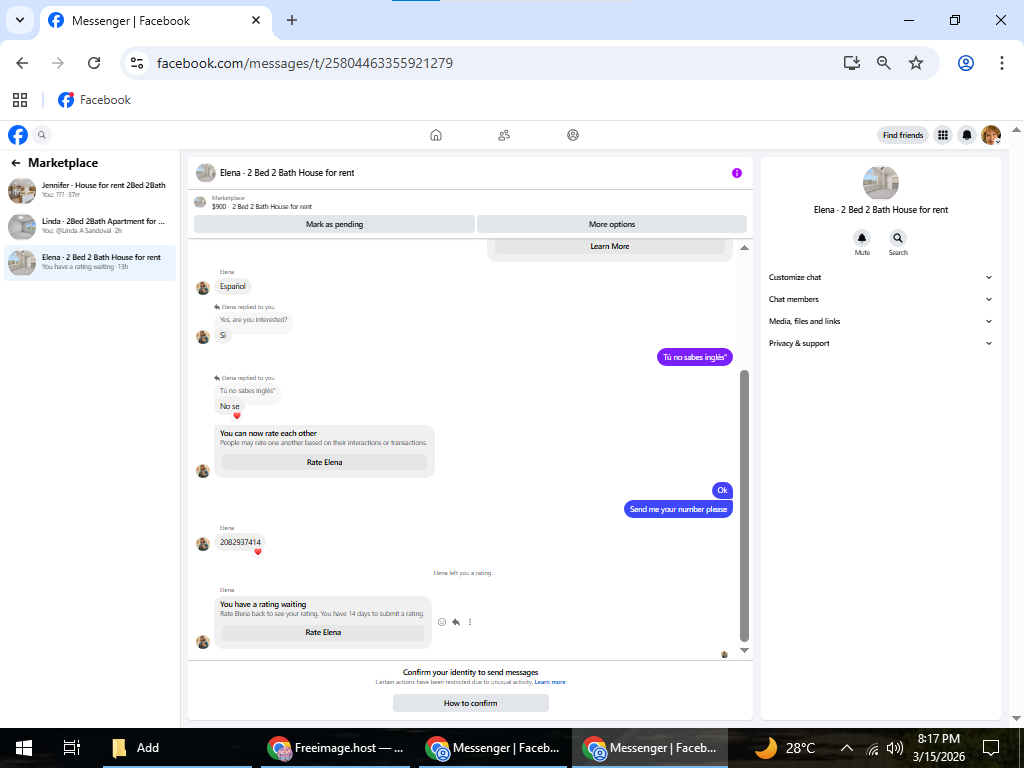Search in conversation using the magnifier icon
The image size is (1024, 768).
898,238
